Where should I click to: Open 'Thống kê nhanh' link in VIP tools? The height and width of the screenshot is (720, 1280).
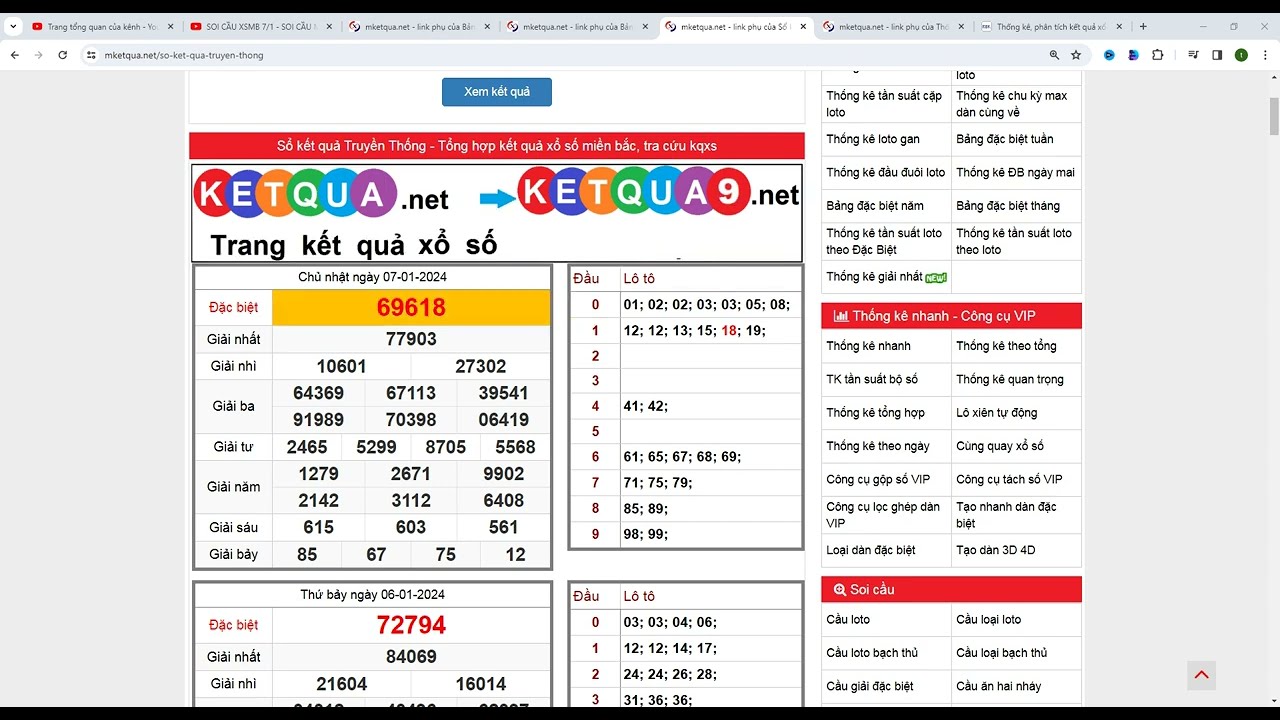click(x=868, y=346)
